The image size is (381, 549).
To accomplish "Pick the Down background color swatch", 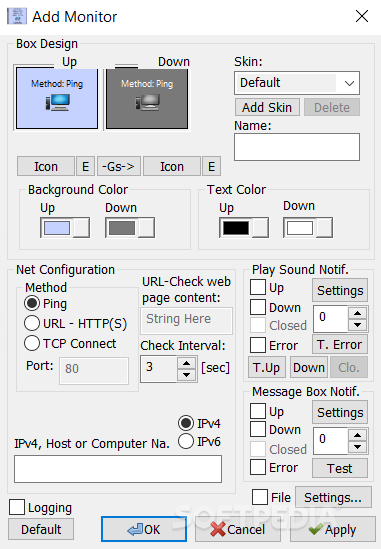I will 130,228.
